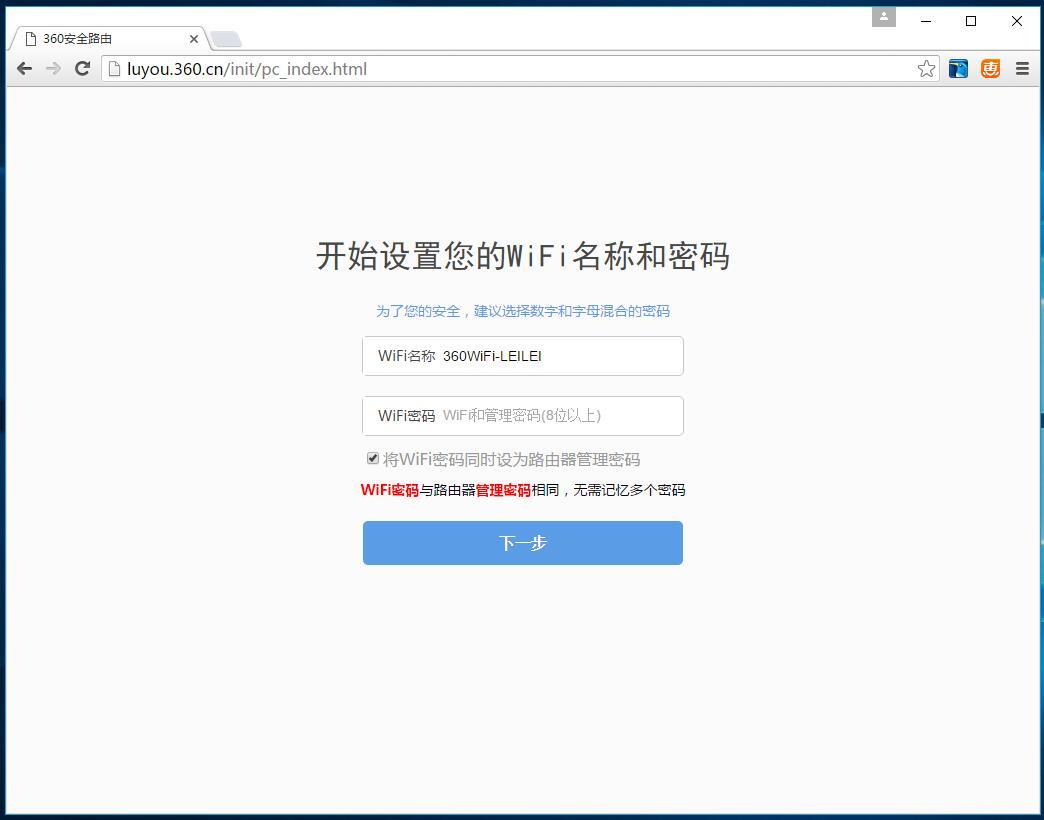The image size is (1044, 820).
Task: Open the orange extension icon in toolbar
Action: pyautogui.click(x=990, y=68)
